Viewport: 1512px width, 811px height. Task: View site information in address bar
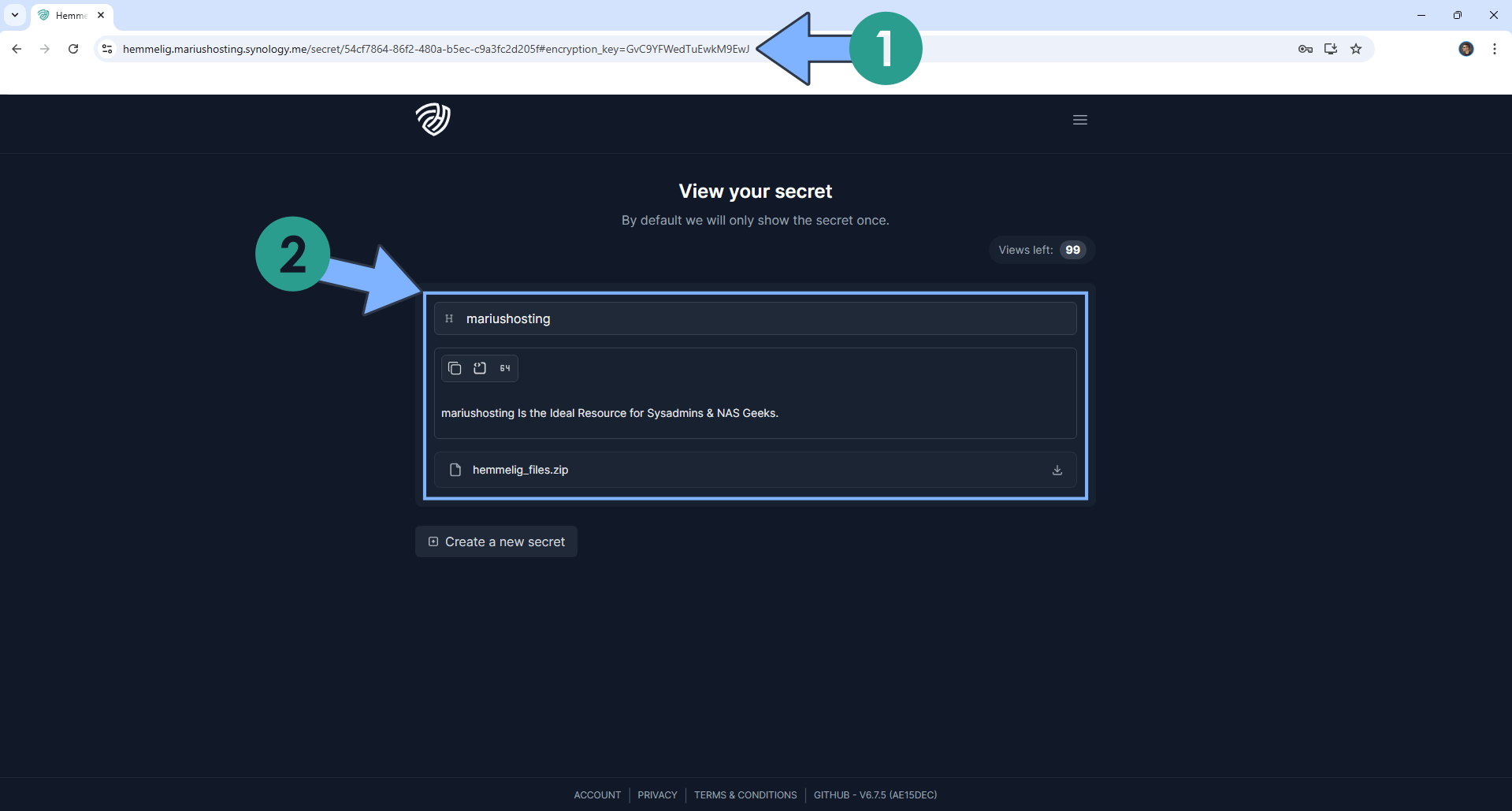(107, 49)
